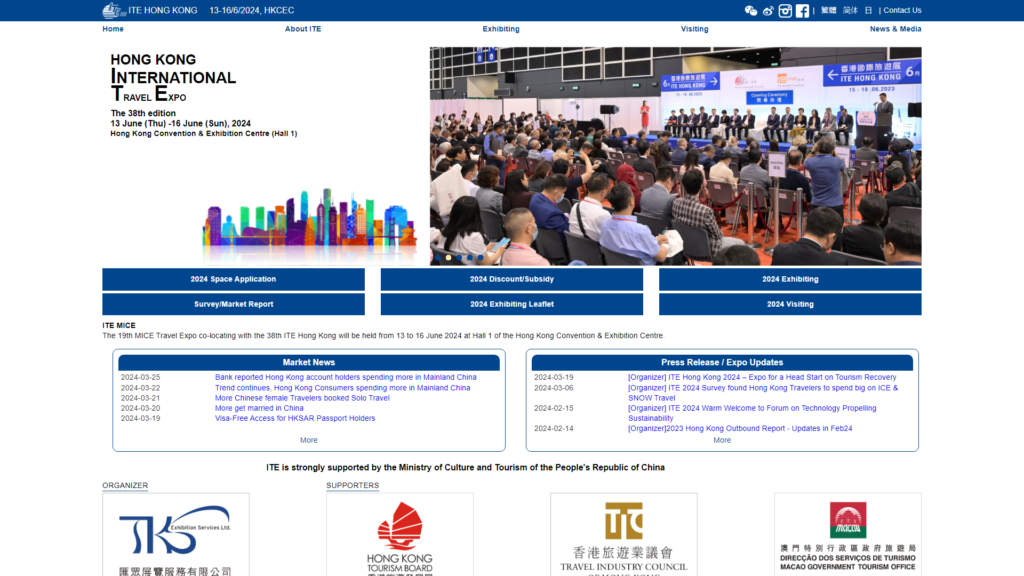Open the 2024 Exhibiting Leaflet button

(x=512, y=304)
